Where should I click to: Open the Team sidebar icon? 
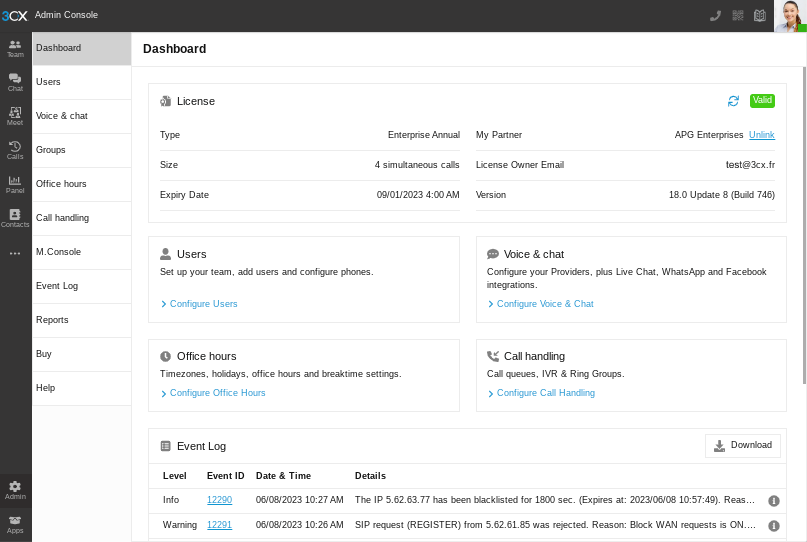(x=15, y=48)
